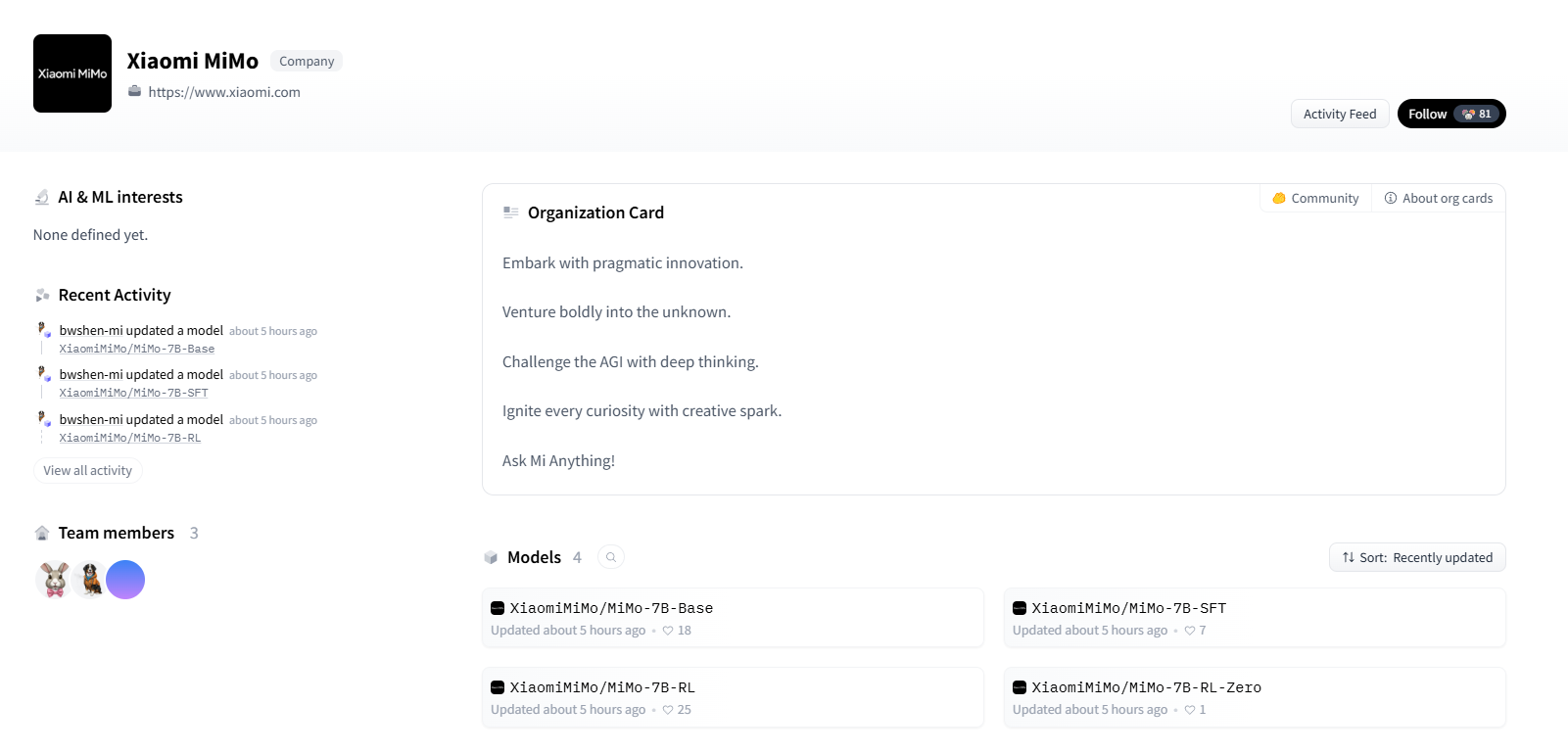Click the Company badge

coord(307,61)
